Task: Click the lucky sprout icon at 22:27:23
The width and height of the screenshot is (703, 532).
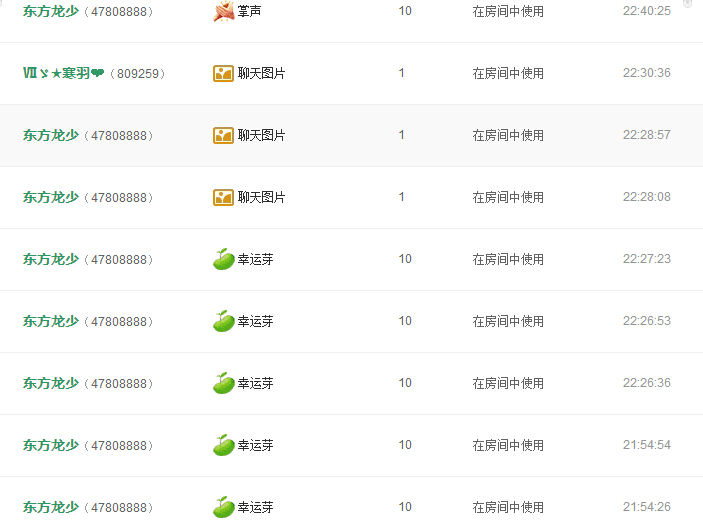Action: (223, 259)
